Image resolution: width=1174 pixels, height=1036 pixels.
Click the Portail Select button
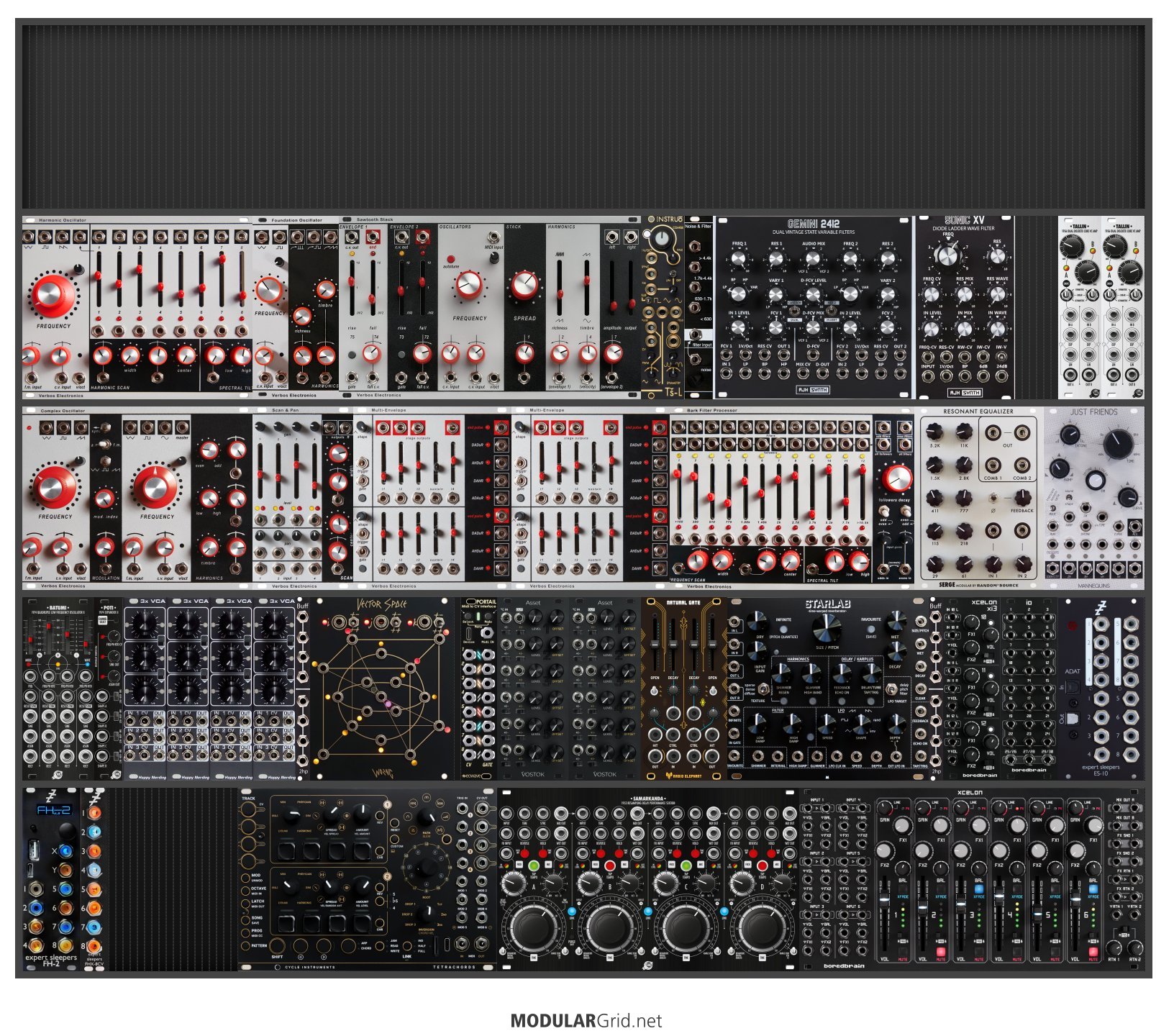pos(468,615)
